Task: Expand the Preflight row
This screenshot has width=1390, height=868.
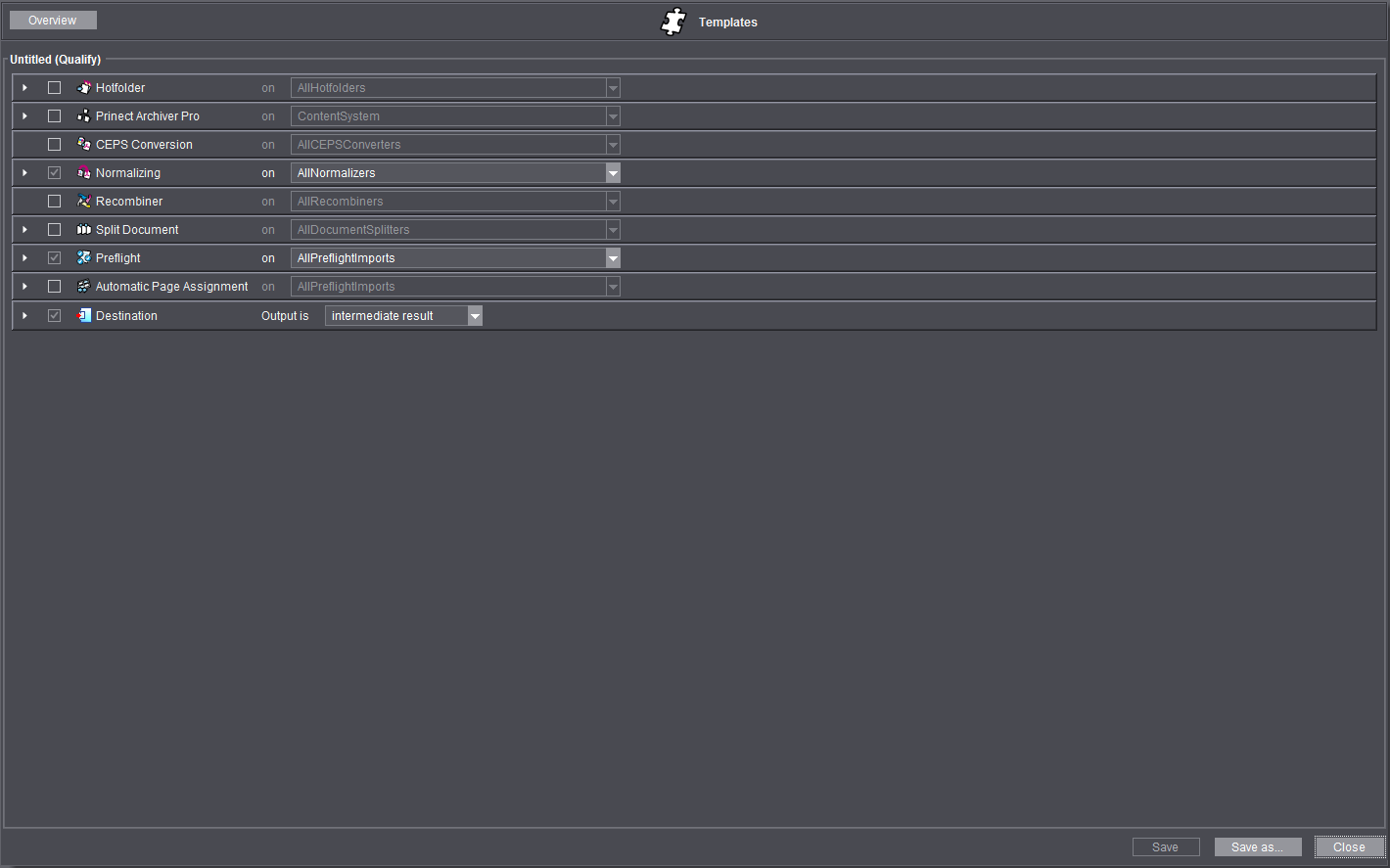Action: pyautogui.click(x=24, y=258)
